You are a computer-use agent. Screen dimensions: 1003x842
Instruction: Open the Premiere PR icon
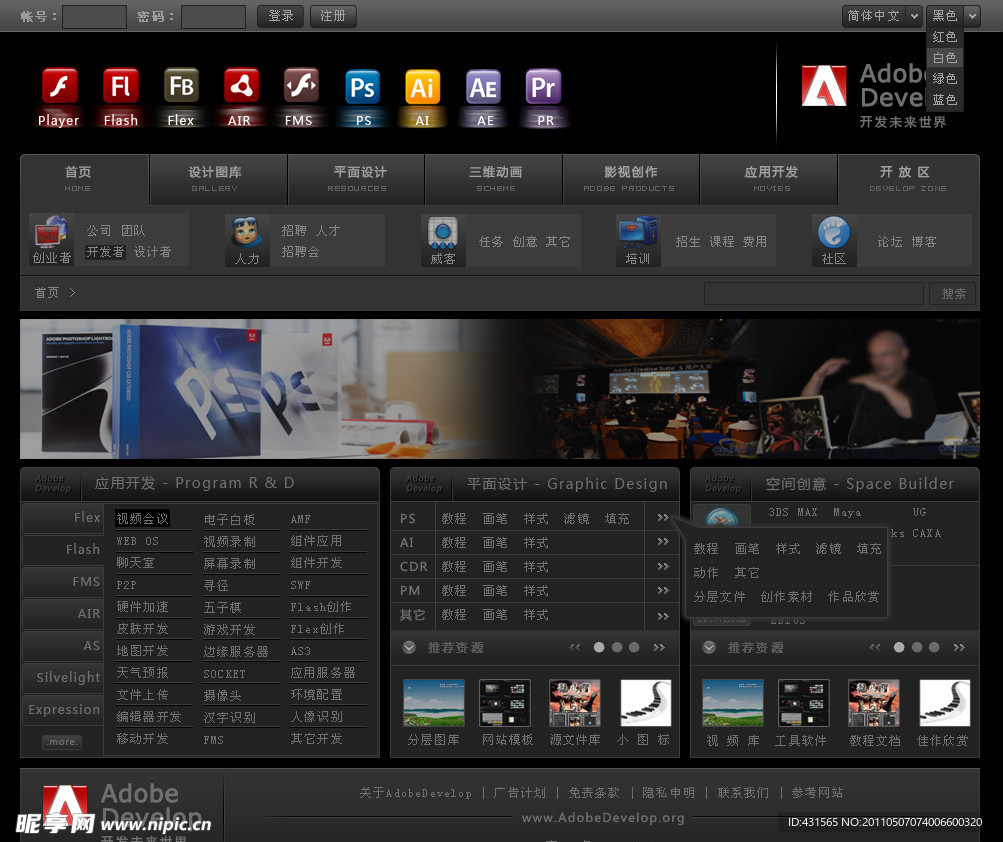pyautogui.click(x=543, y=87)
